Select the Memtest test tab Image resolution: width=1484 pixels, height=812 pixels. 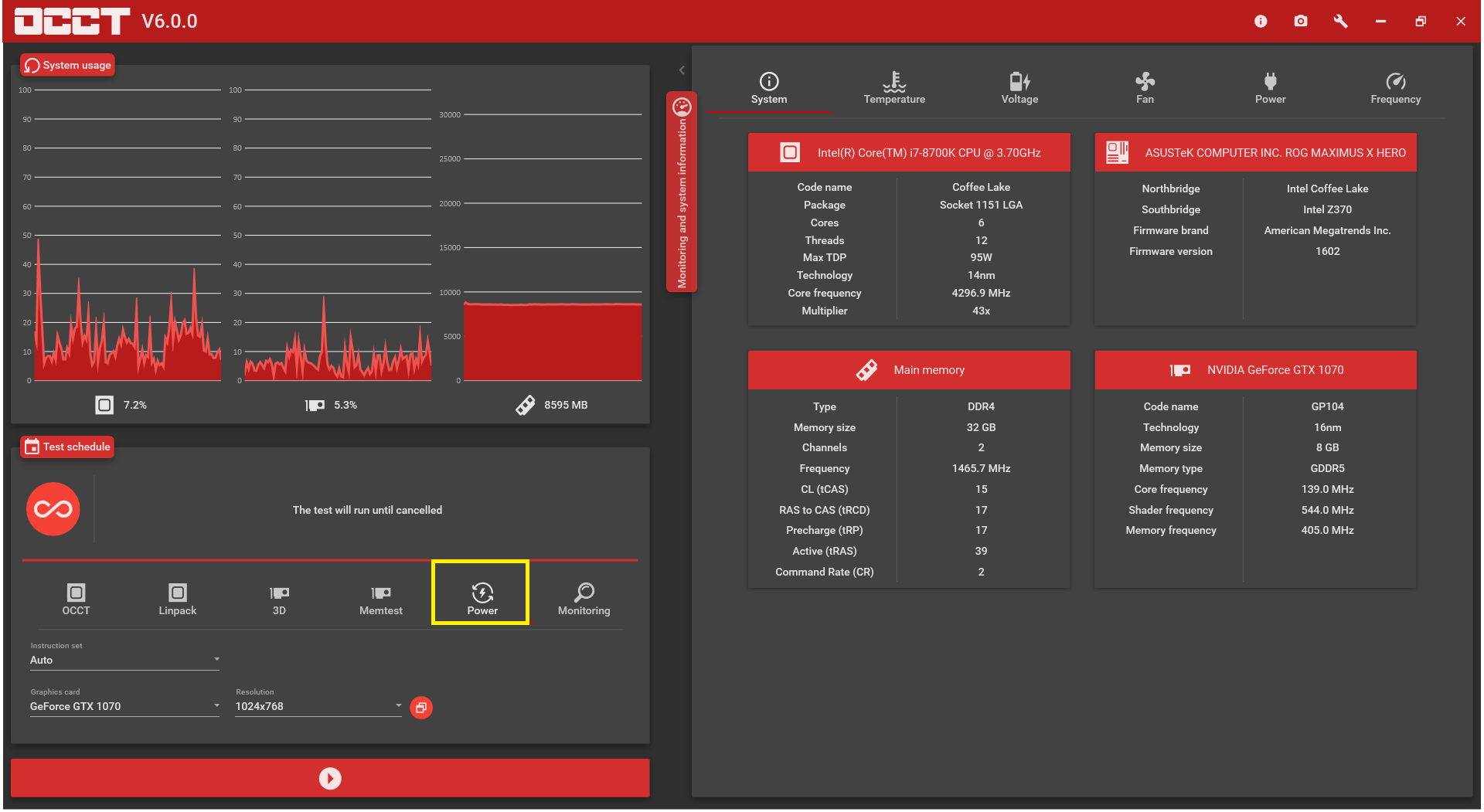[381, 600]
